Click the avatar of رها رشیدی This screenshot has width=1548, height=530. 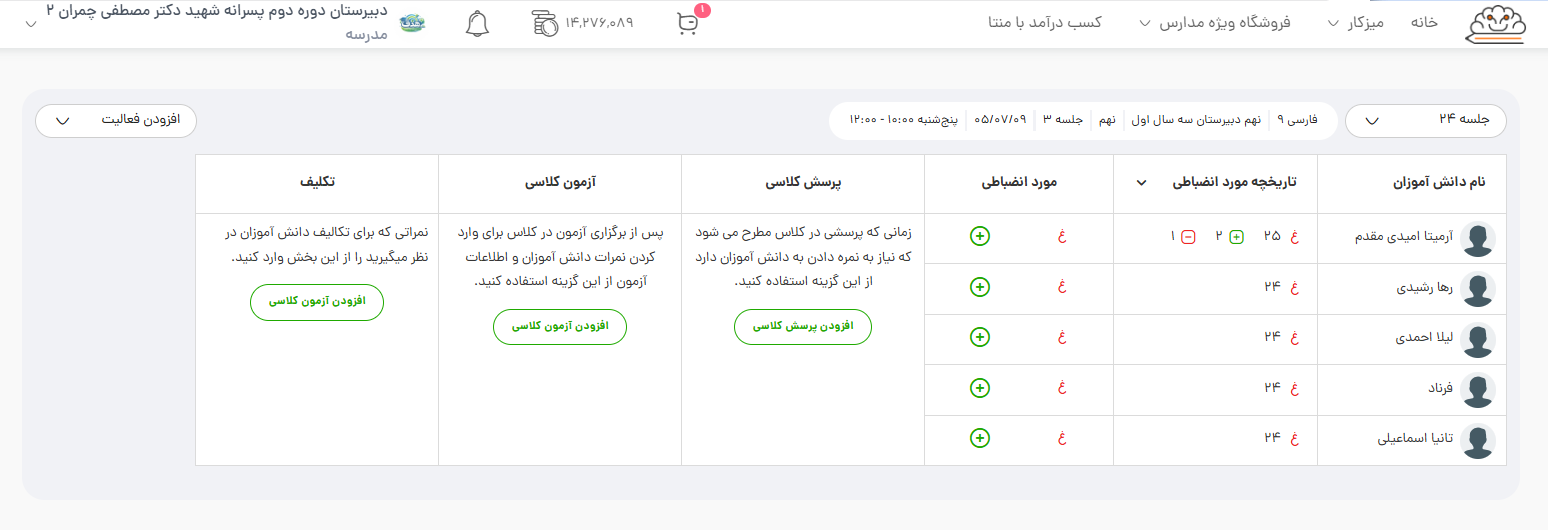pos(1478,289)
